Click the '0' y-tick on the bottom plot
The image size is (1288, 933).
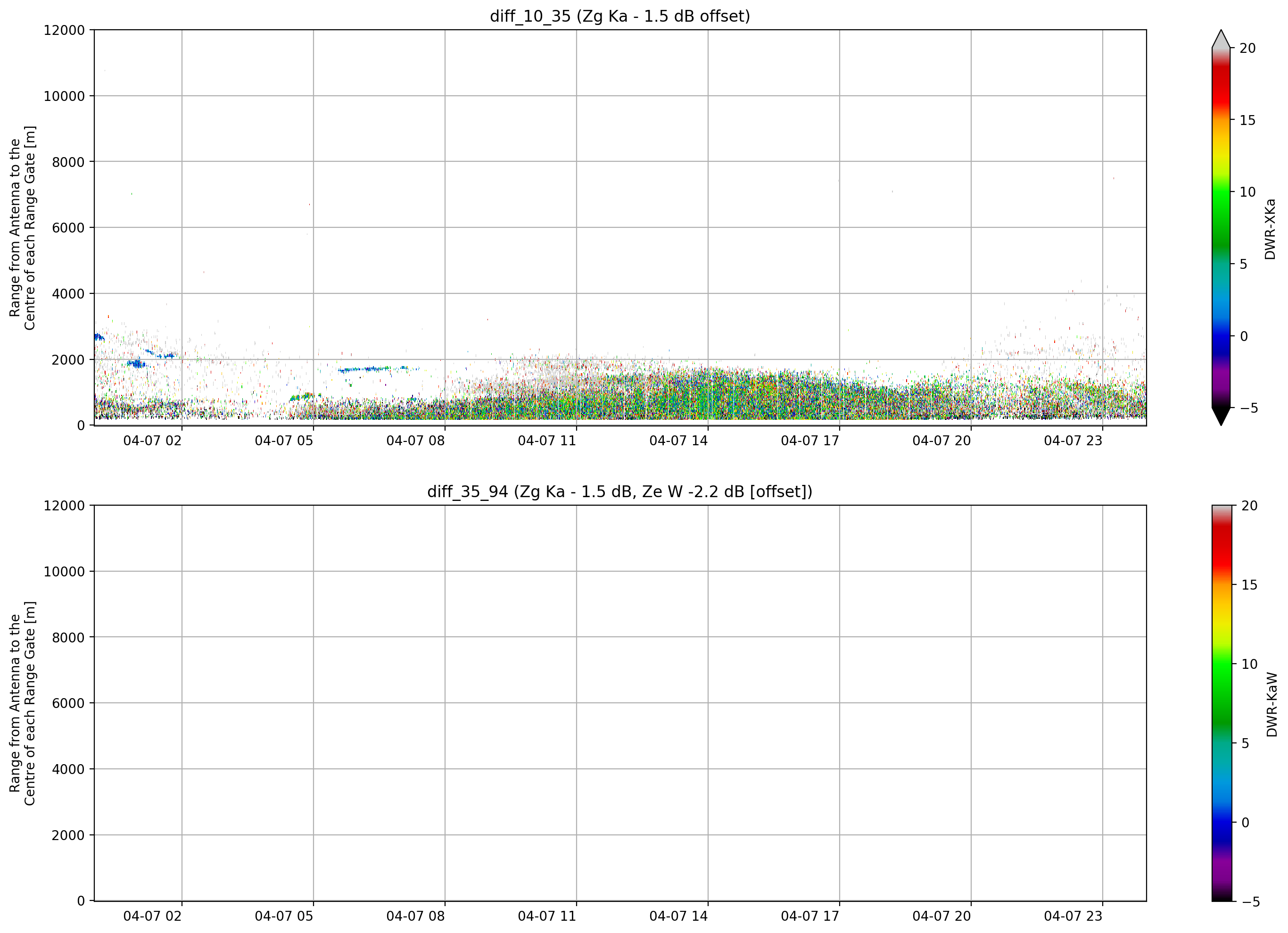pyautogui.click(x=81, y=901)
